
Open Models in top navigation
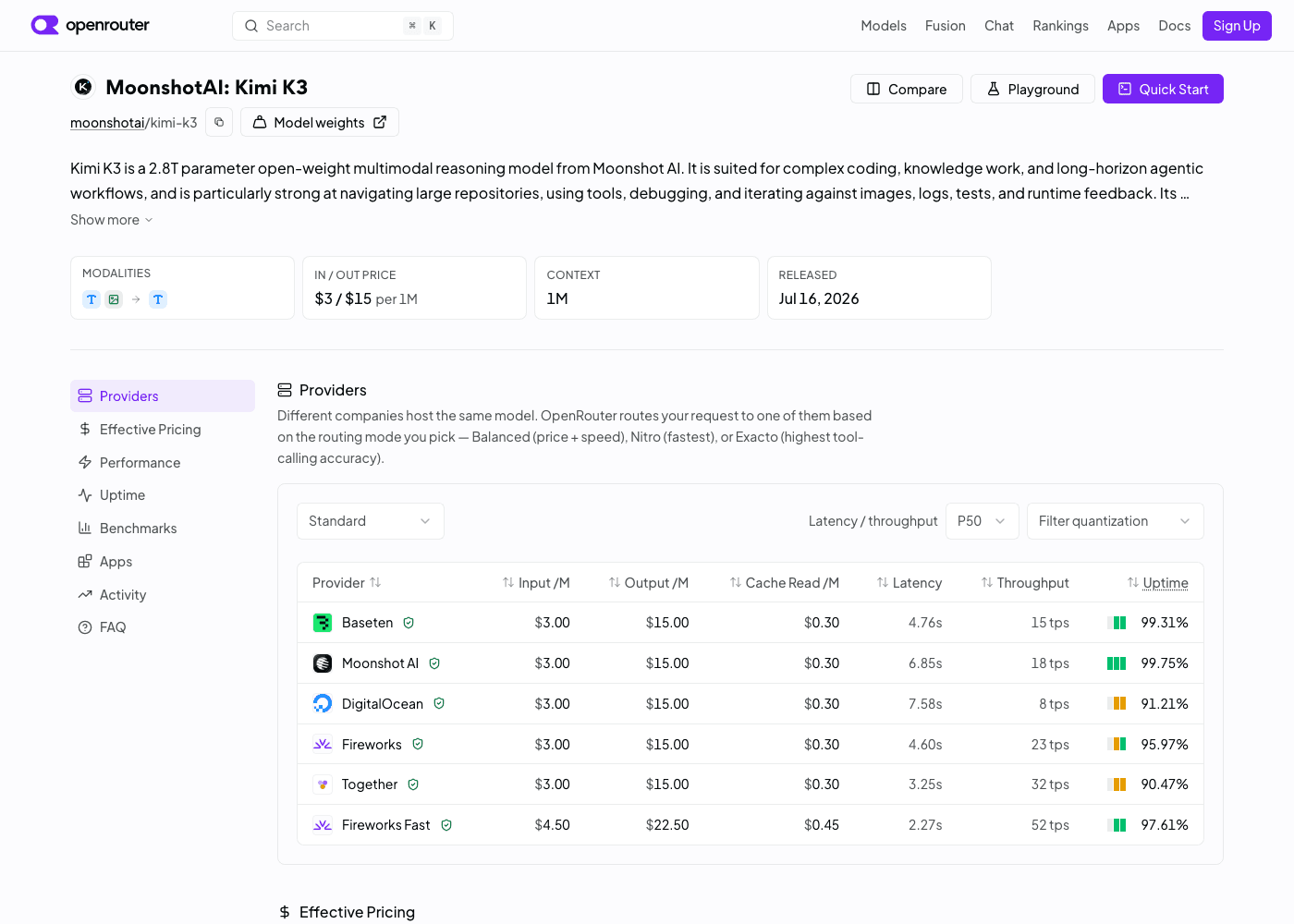884,26
